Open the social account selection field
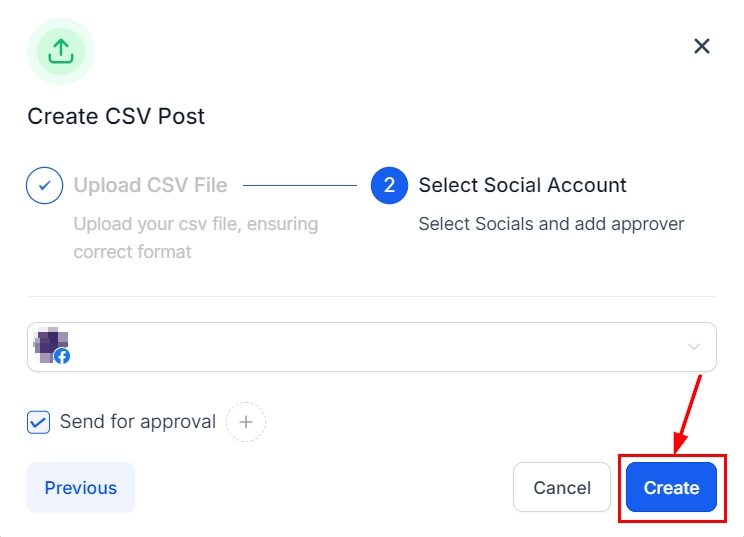Image resolution: width=744 pixels, height=537 pixels. pos(371,347)
